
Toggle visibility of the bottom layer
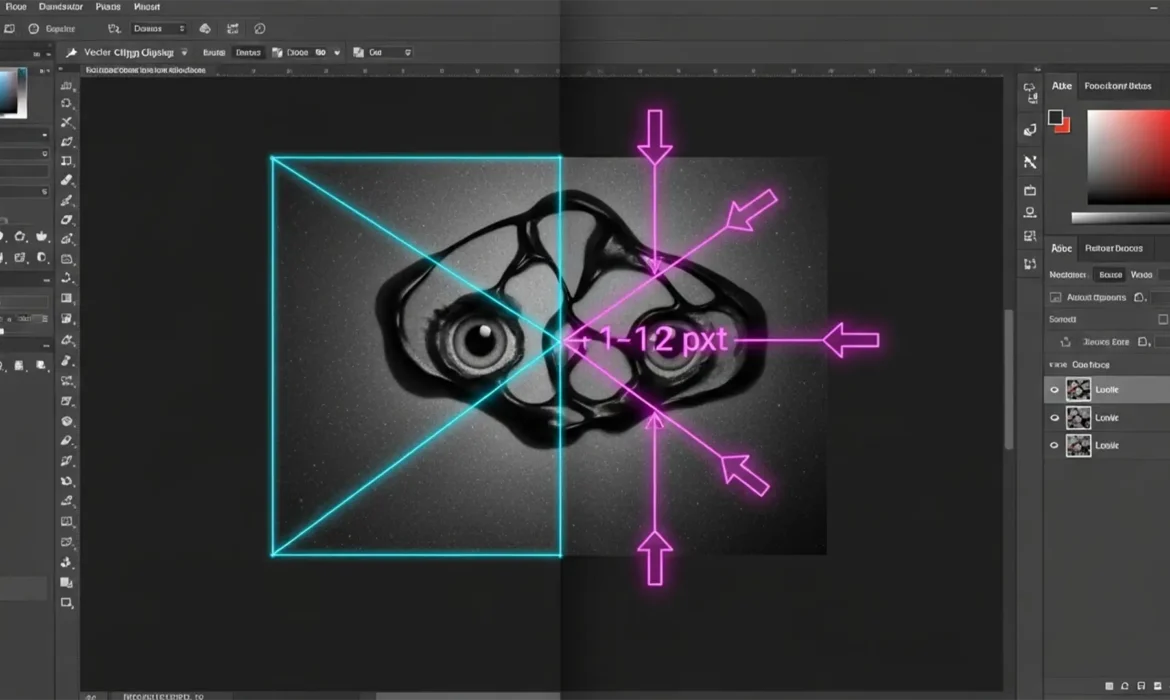1053,445
